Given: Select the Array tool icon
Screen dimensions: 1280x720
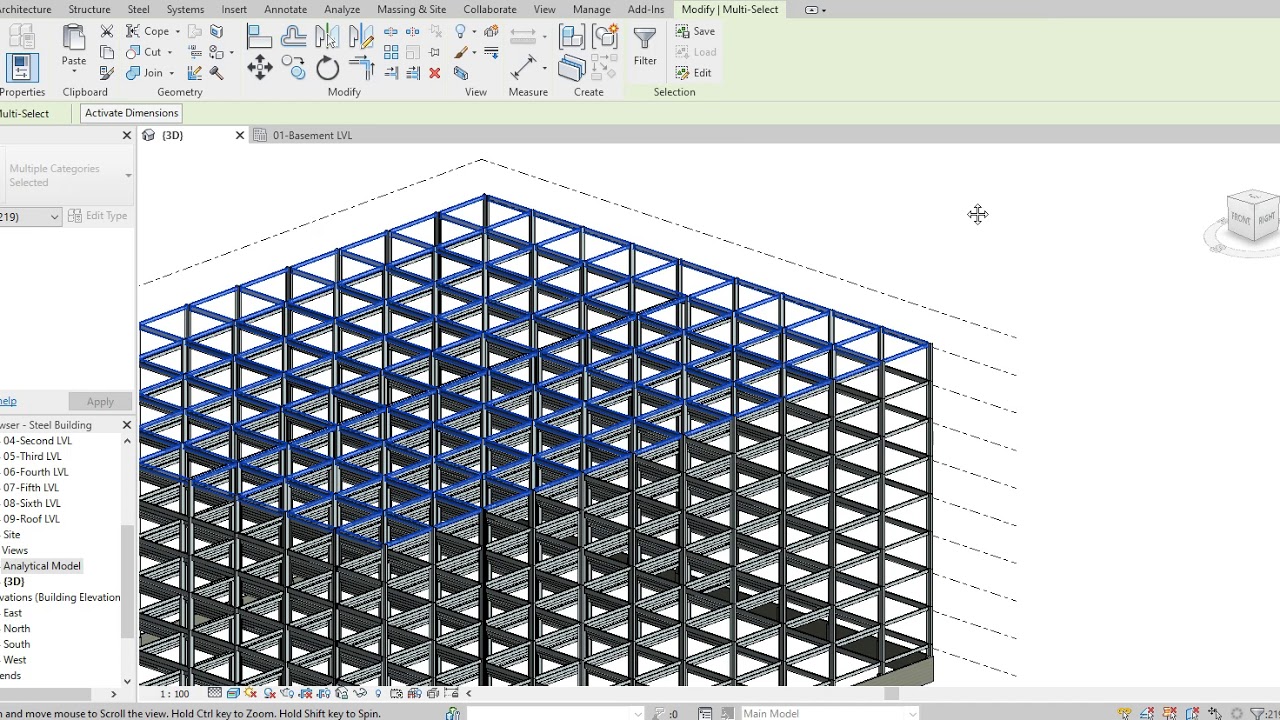Looking at the screenshot, I should [391, 52].
